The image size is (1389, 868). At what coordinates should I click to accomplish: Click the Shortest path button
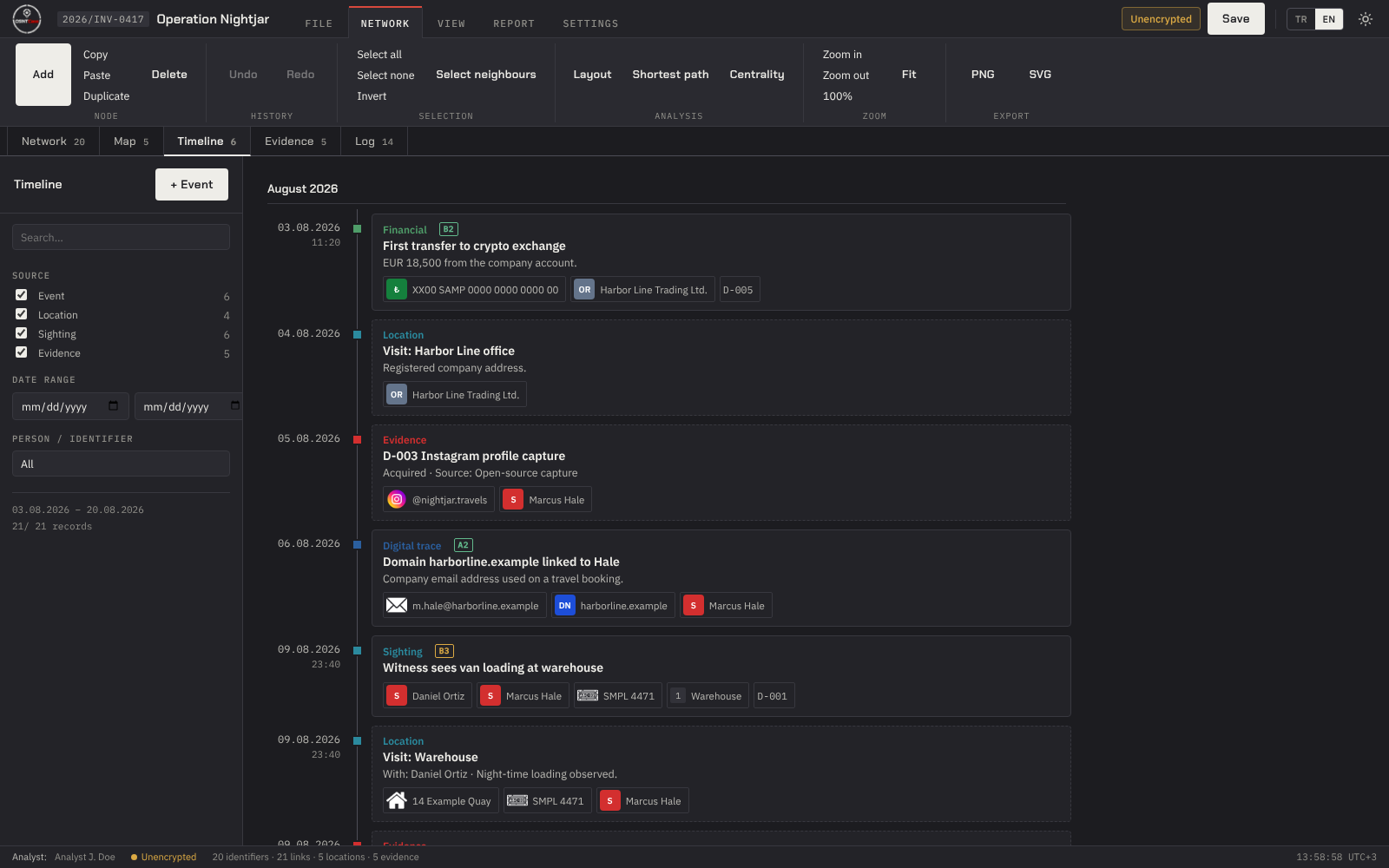pyautogui.click(x=670, y=75)
